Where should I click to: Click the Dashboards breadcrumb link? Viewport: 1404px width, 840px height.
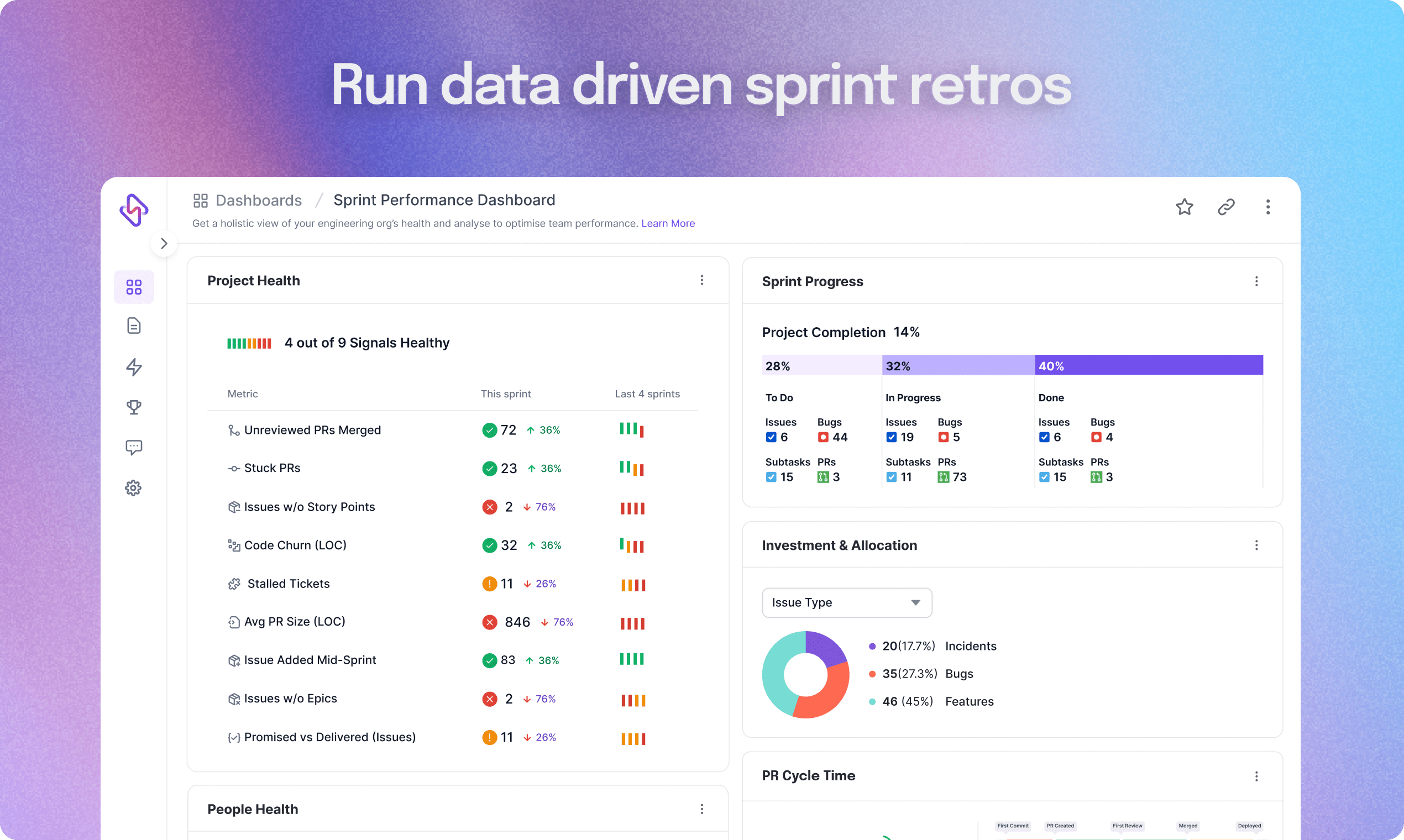259,201
